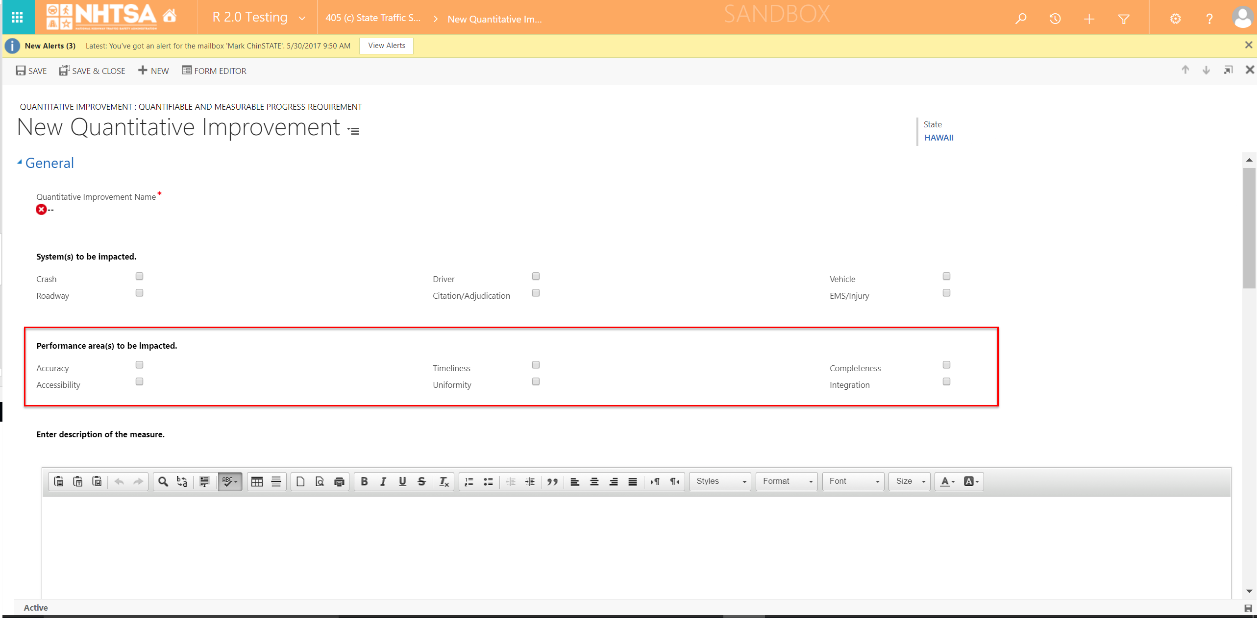Screen dimensions: 1257x618
Task: Check the Crash system checkbox
Action: click(x=140, y=276)
